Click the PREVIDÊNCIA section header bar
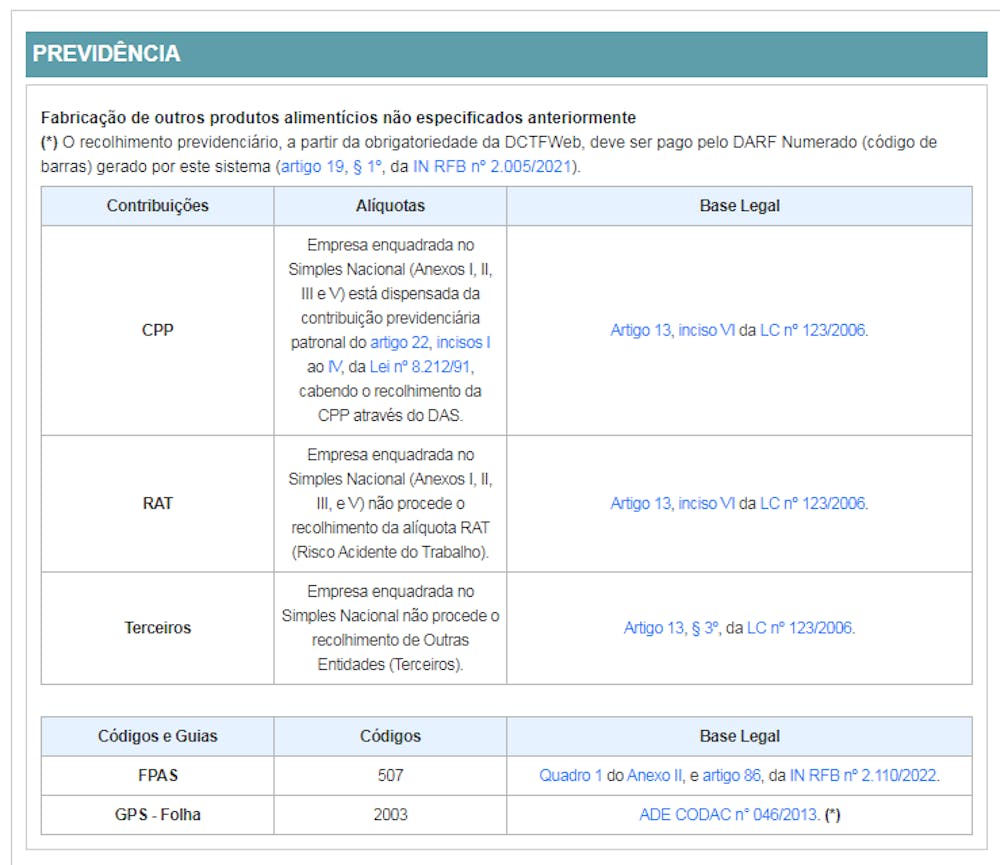The image size is (1000, 865). pos(506,54)
